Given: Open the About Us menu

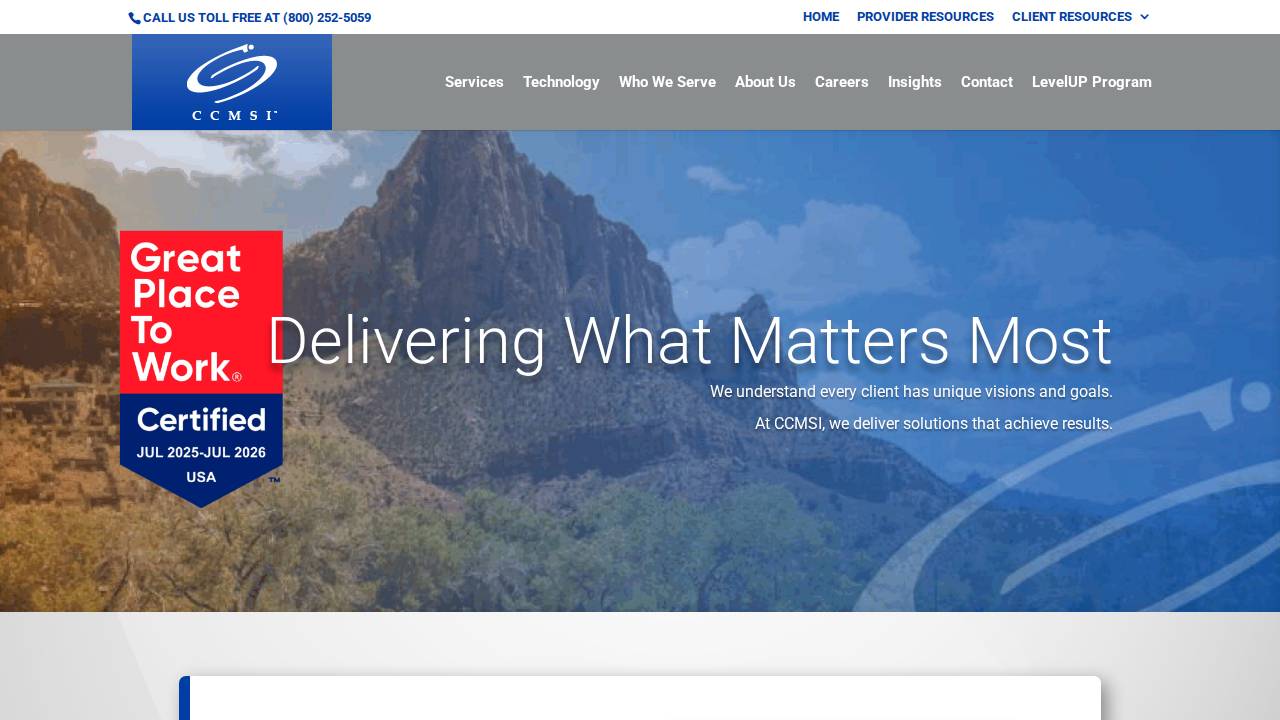Looking at the screenshot, I should click(x=765, y=82).
